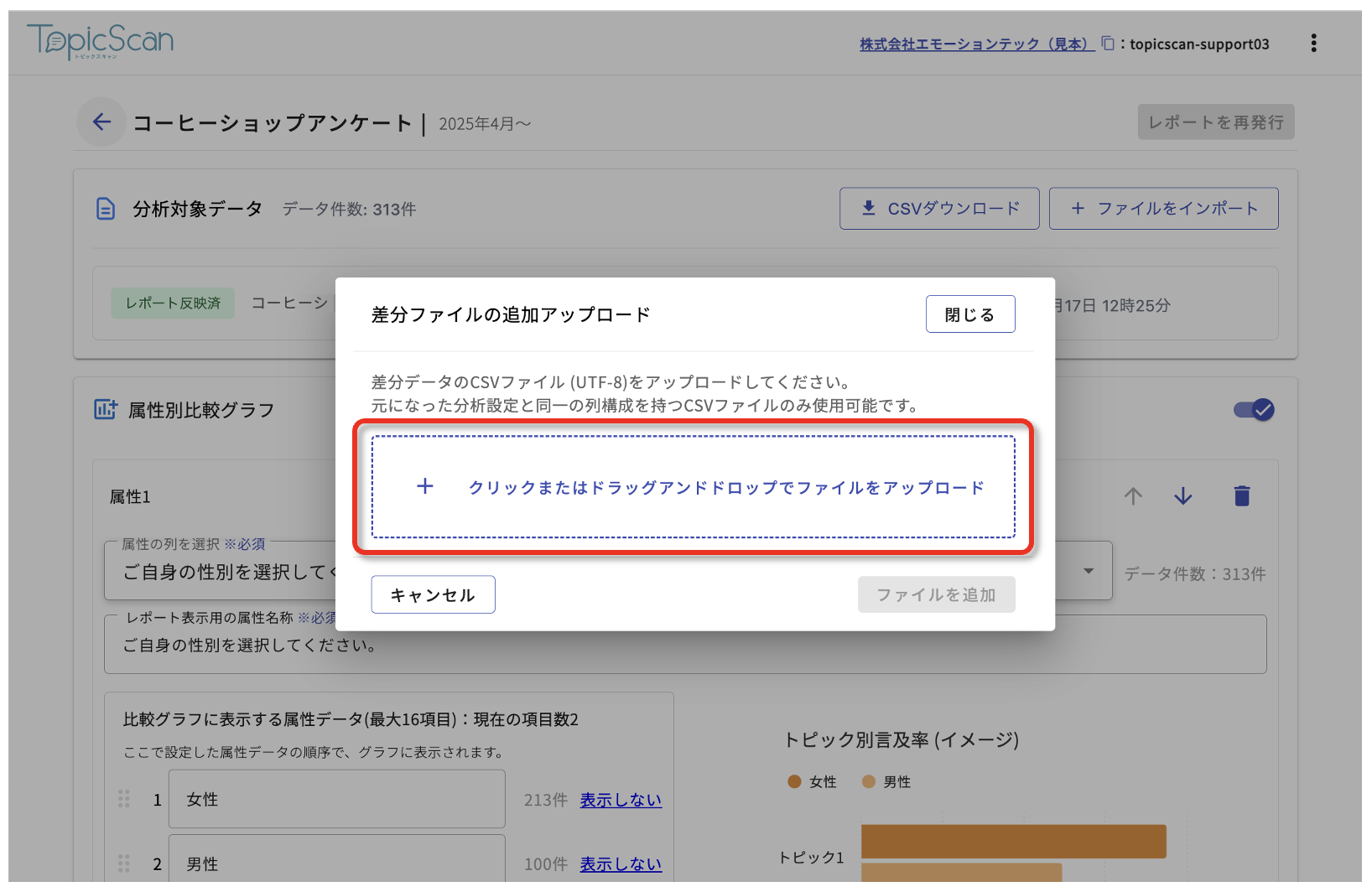This screenshot has height=892, width=1372.
Task: Click the copy icon next to company name
Action: (x=1108, y=44)
